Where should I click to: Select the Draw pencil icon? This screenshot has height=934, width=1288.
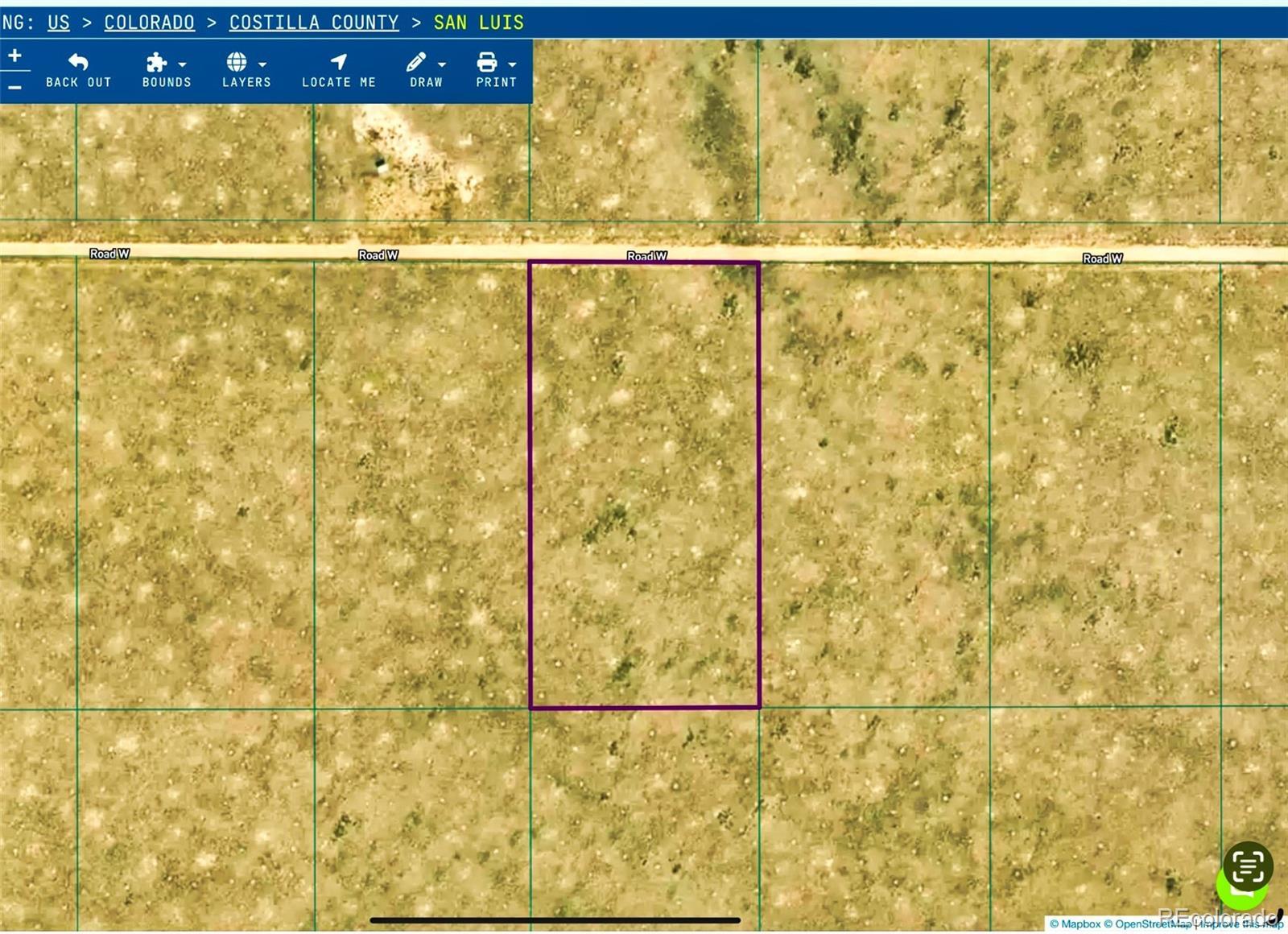click(416, 62)
